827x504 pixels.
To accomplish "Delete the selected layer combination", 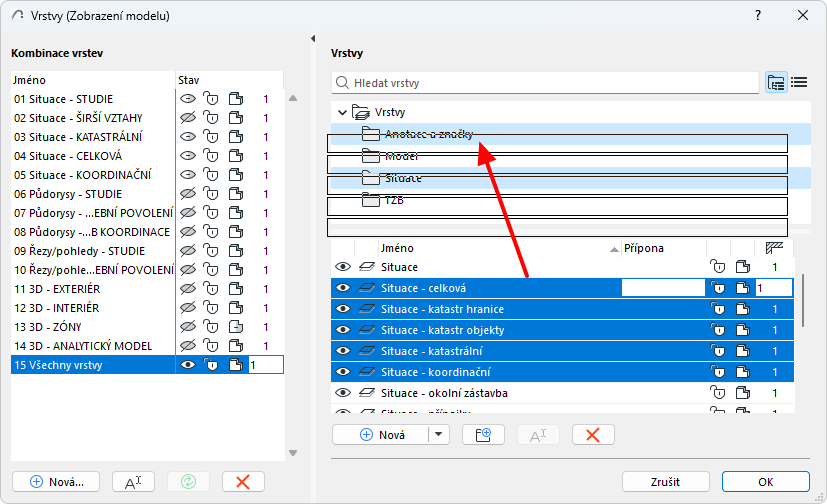I will 242,481.
